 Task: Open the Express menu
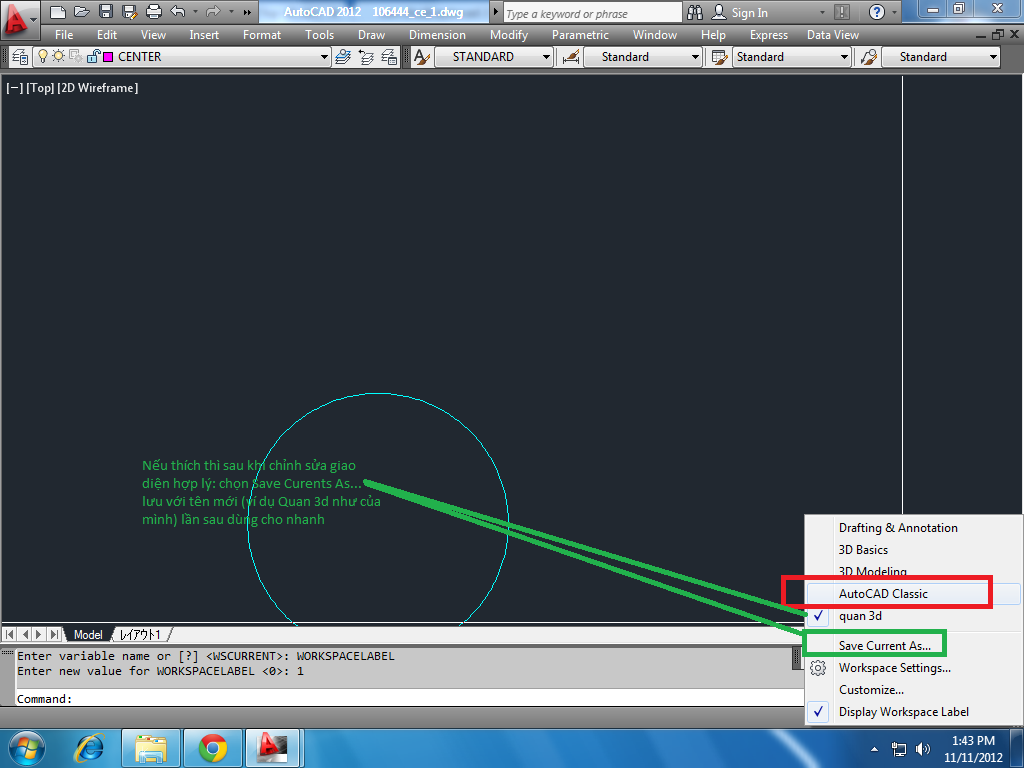pos(769,35)
